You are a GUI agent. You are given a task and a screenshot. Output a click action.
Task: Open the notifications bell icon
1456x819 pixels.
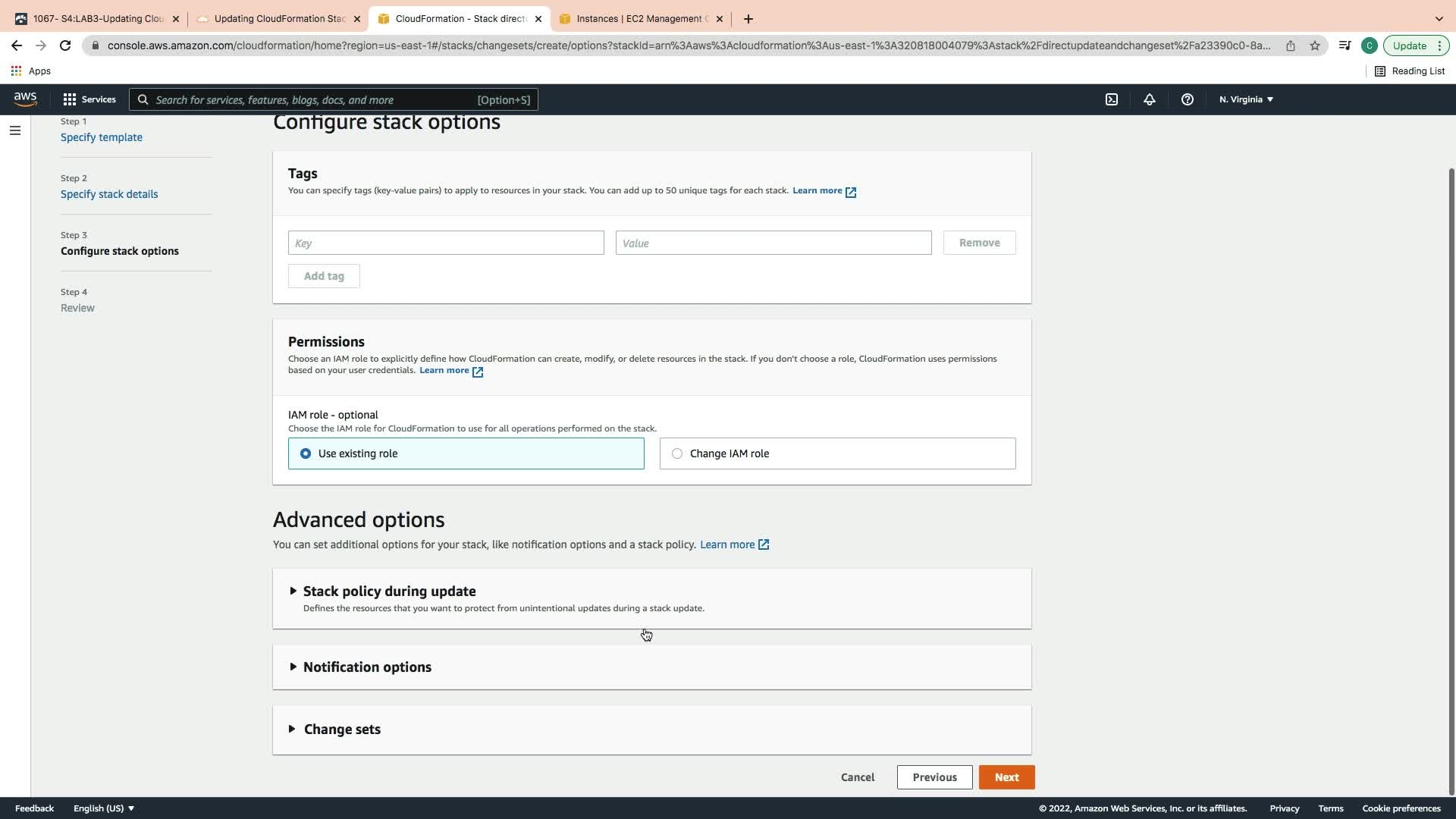pos(1150,99)
